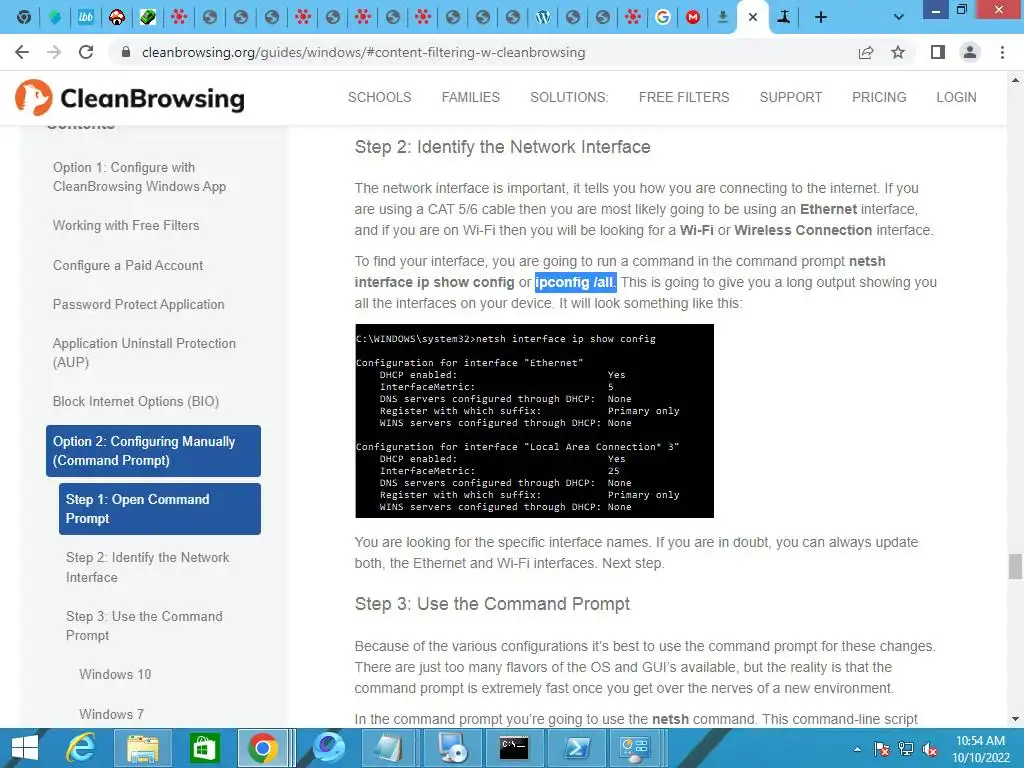The width and height of the screenshot is (1024, 768).
Task: Click the netsh command screenshot image
Action: (x=534, y=421)
